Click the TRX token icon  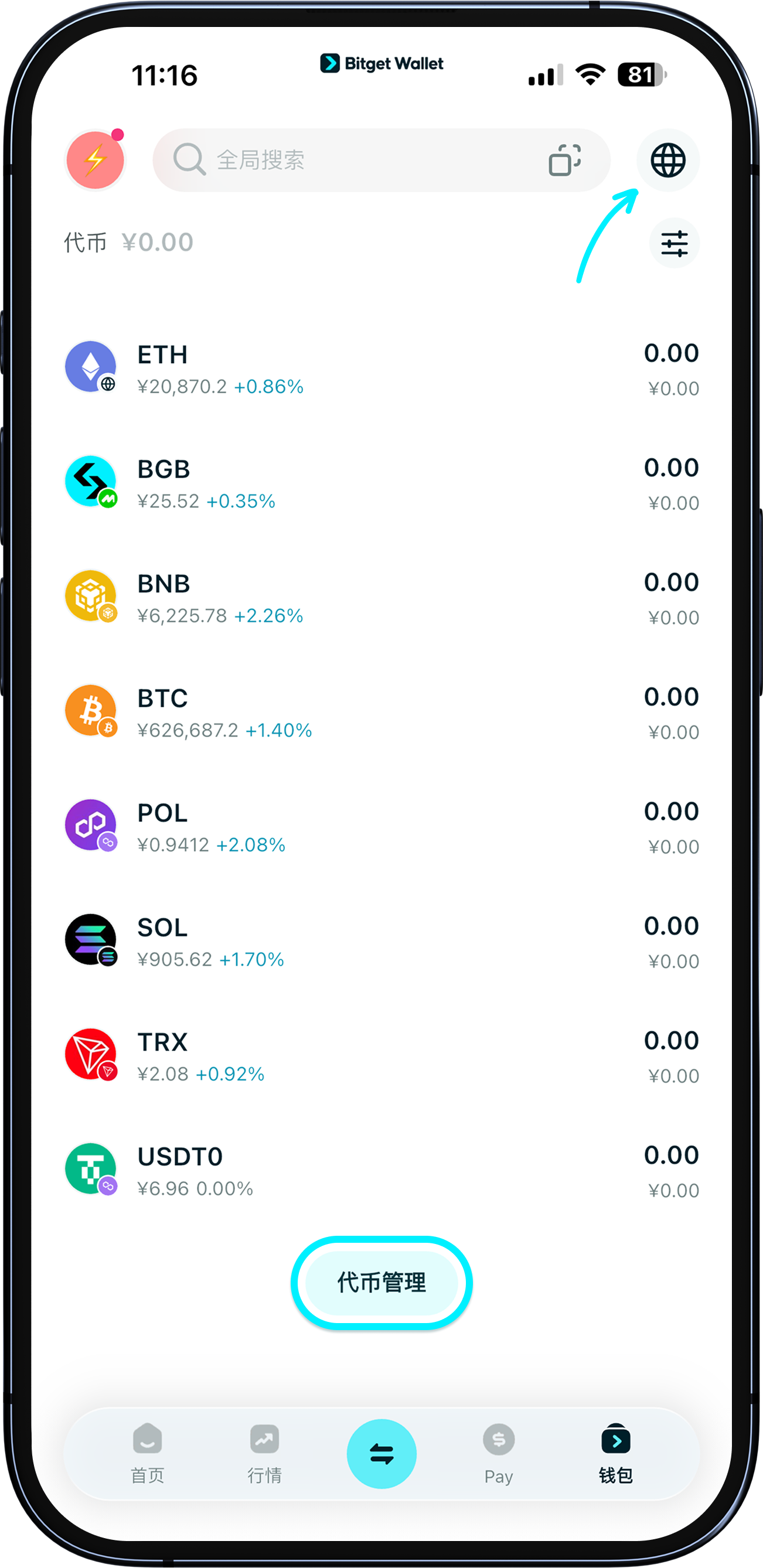[91, 1054]
